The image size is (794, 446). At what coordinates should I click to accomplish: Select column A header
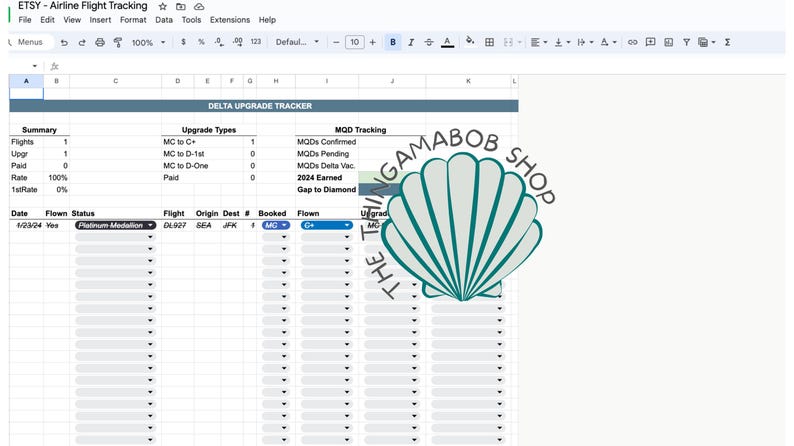[26, 81]
